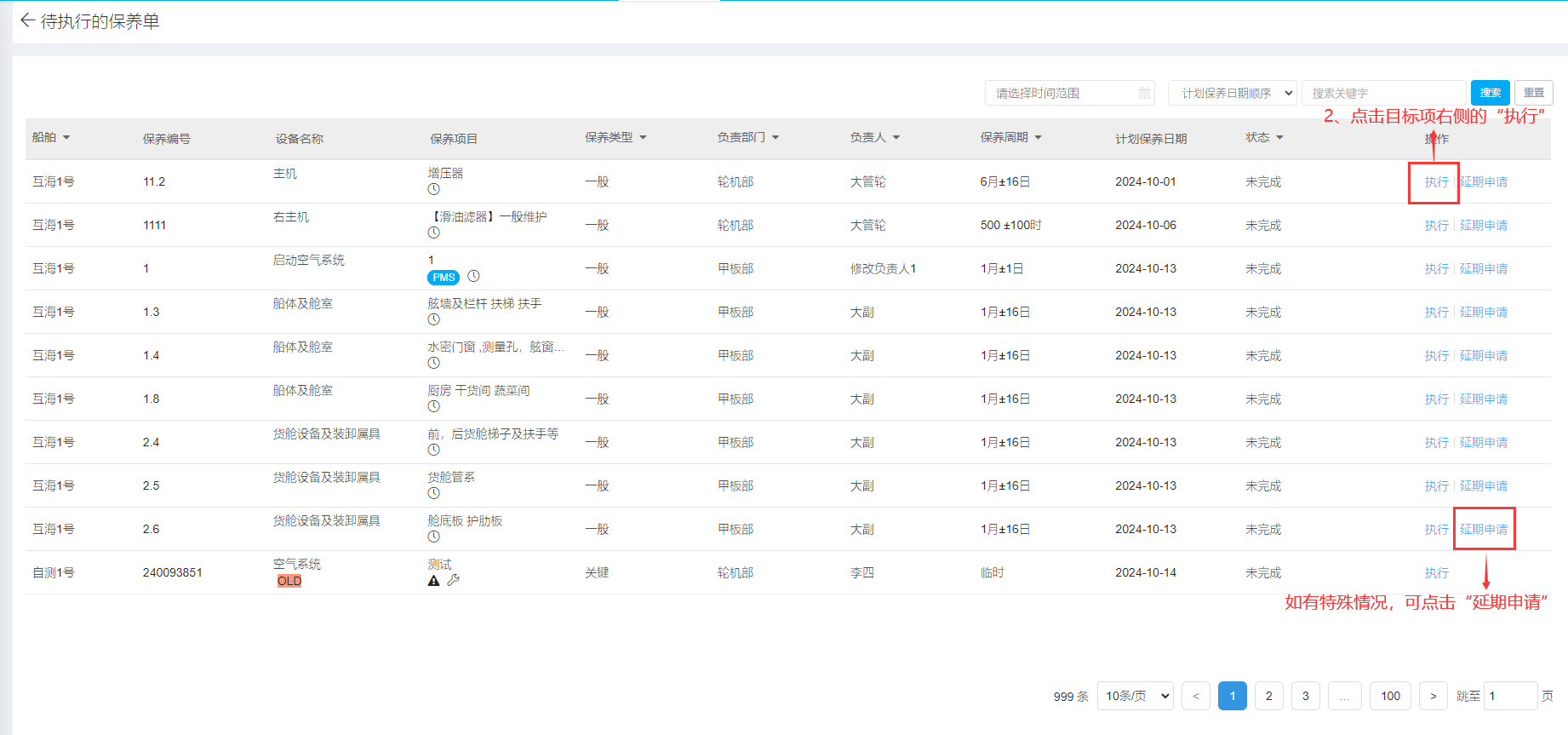This screenshot has height=735, width=1568.
Task: Click the 2024-10-01 date cell
Action: pyautogui.click(x=1146, y=182)
